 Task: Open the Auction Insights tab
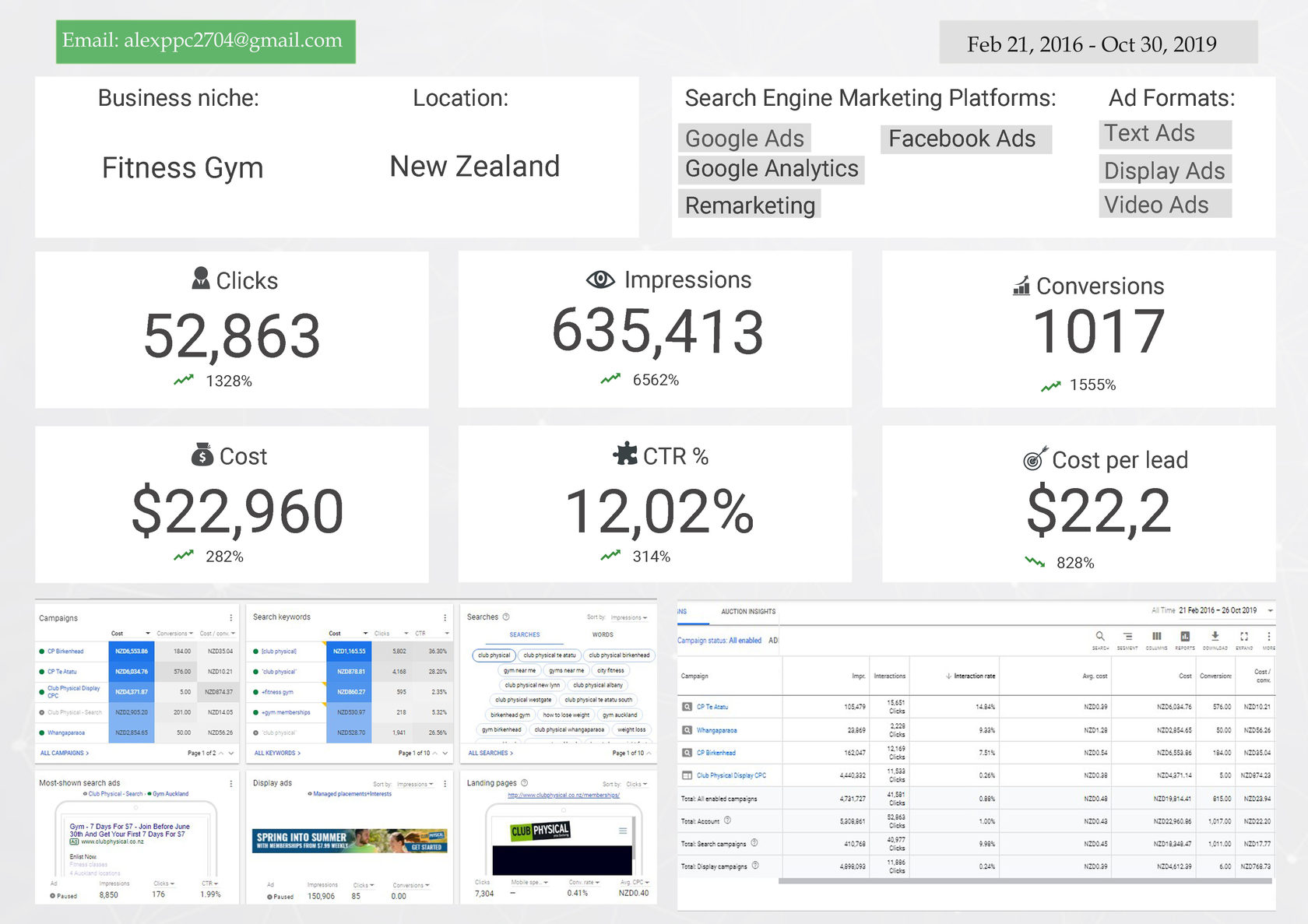748,612
